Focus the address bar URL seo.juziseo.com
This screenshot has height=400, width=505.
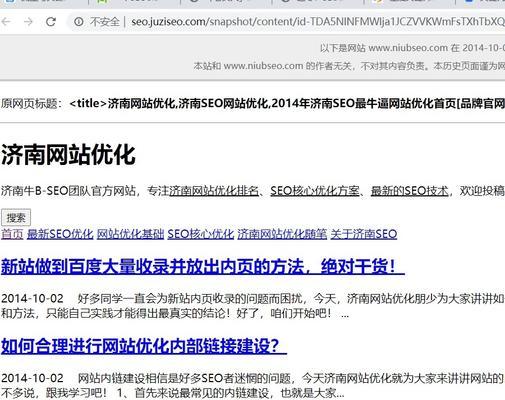pyautogui.click(x=318, y=22)
